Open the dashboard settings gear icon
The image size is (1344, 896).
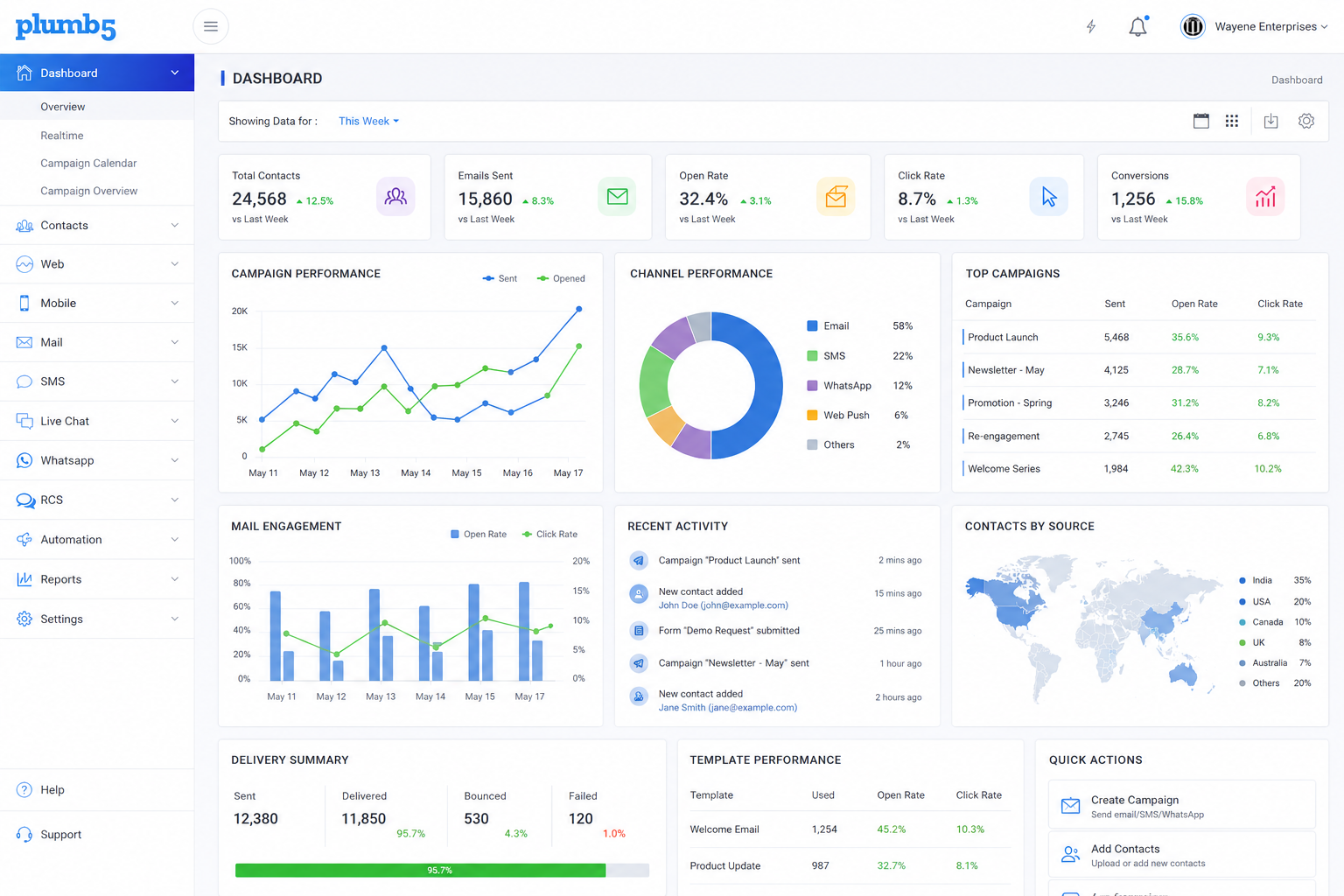pyautogui.click(x=1306, y=121)
